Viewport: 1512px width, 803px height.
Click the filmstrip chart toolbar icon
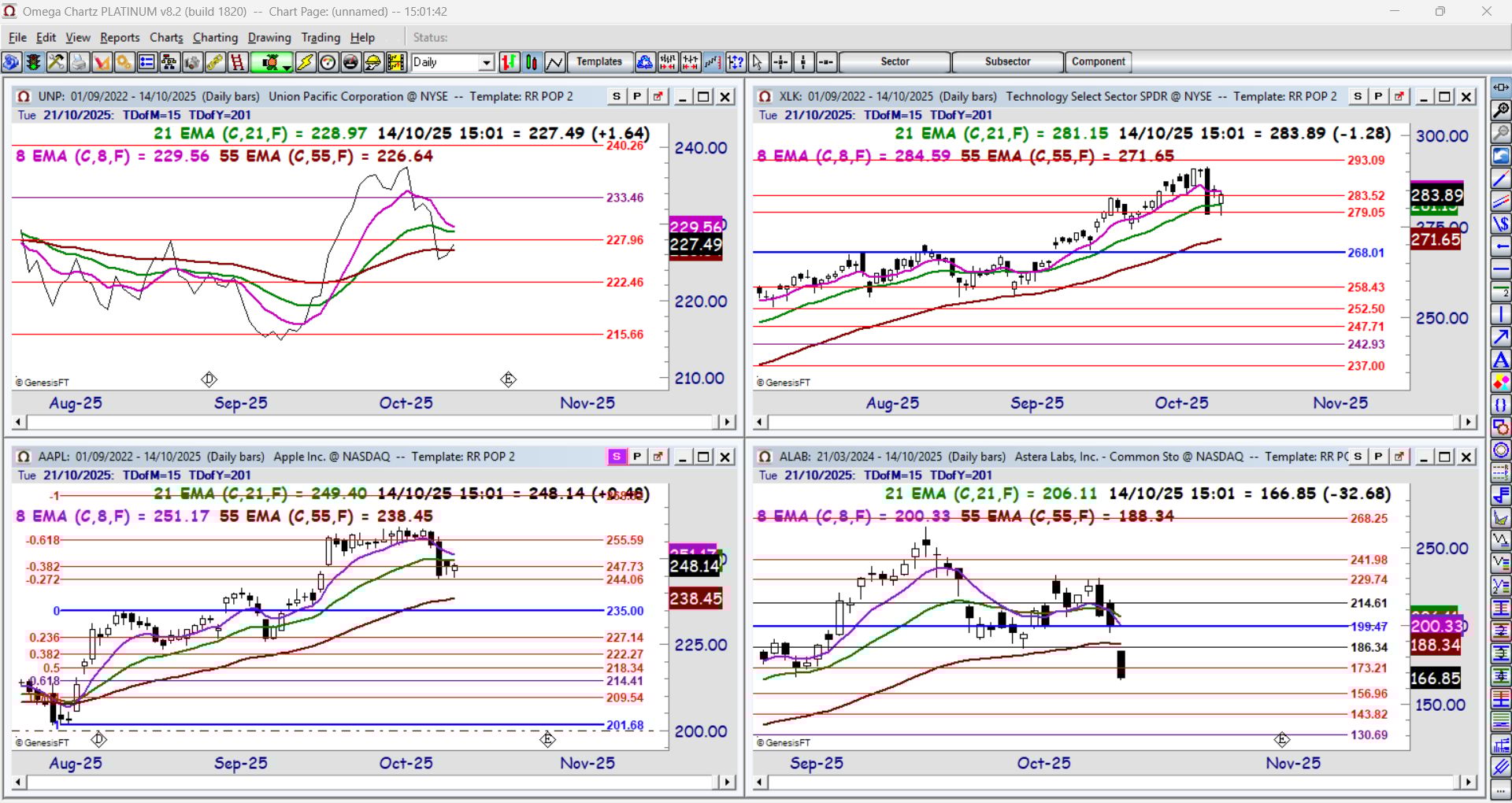(396, 62)
